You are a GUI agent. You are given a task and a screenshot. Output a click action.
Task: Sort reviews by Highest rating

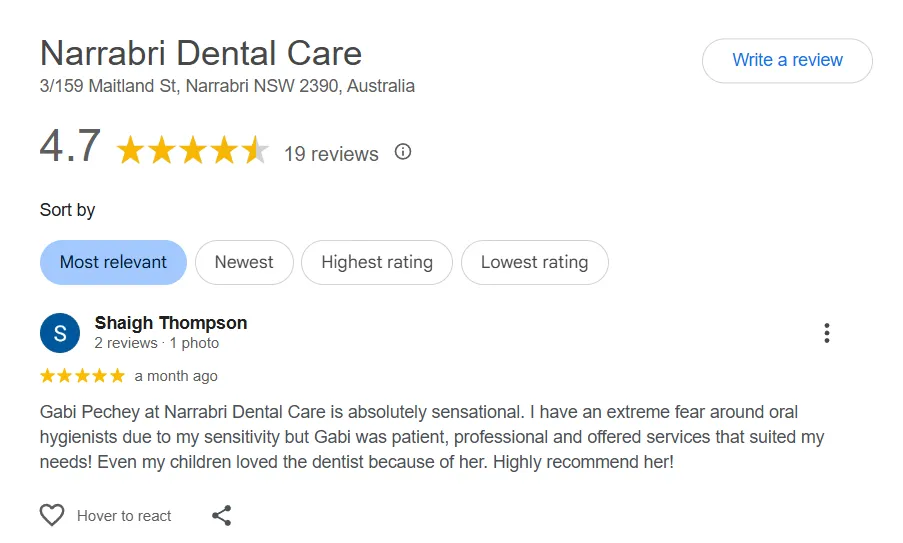[x=377, y=262]
